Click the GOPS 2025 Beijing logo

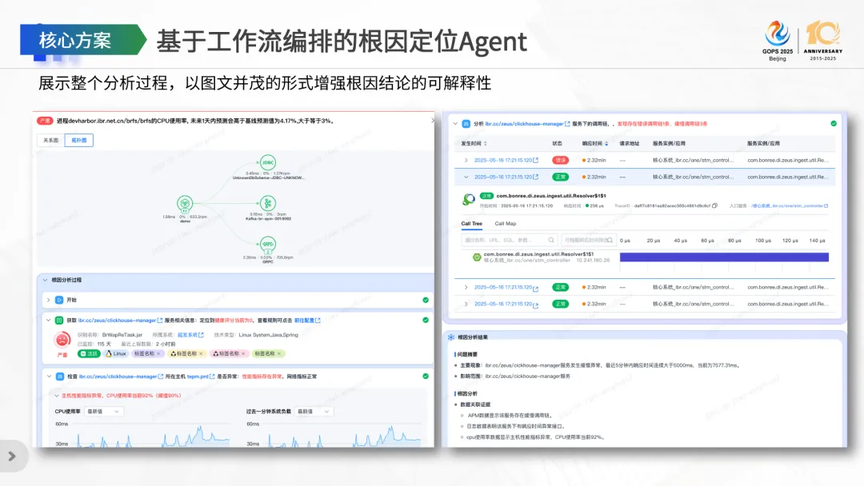[777, 40]
